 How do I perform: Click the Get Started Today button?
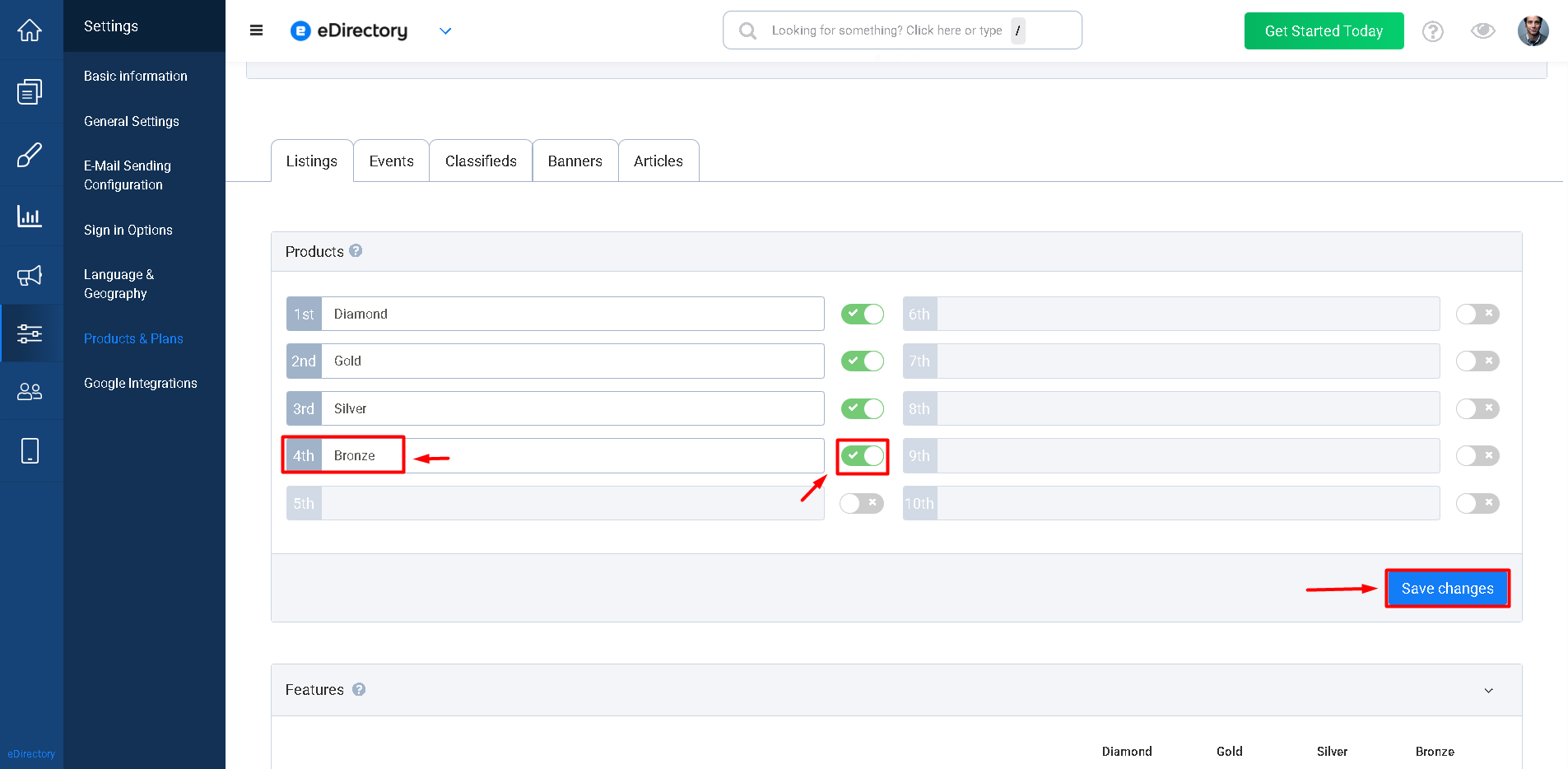tap(1324, 31)
